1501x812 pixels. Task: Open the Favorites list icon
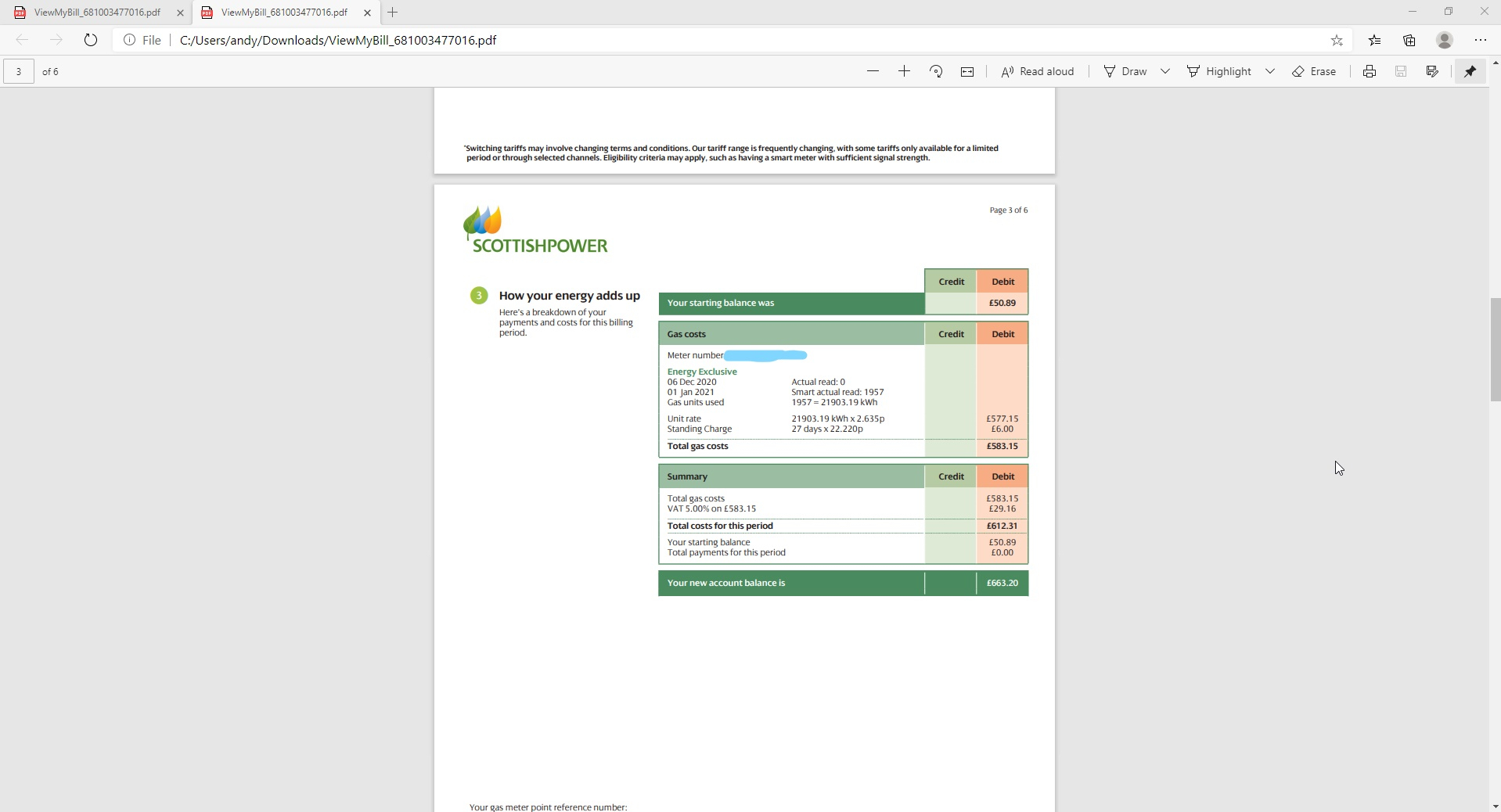click(1374, 40)
